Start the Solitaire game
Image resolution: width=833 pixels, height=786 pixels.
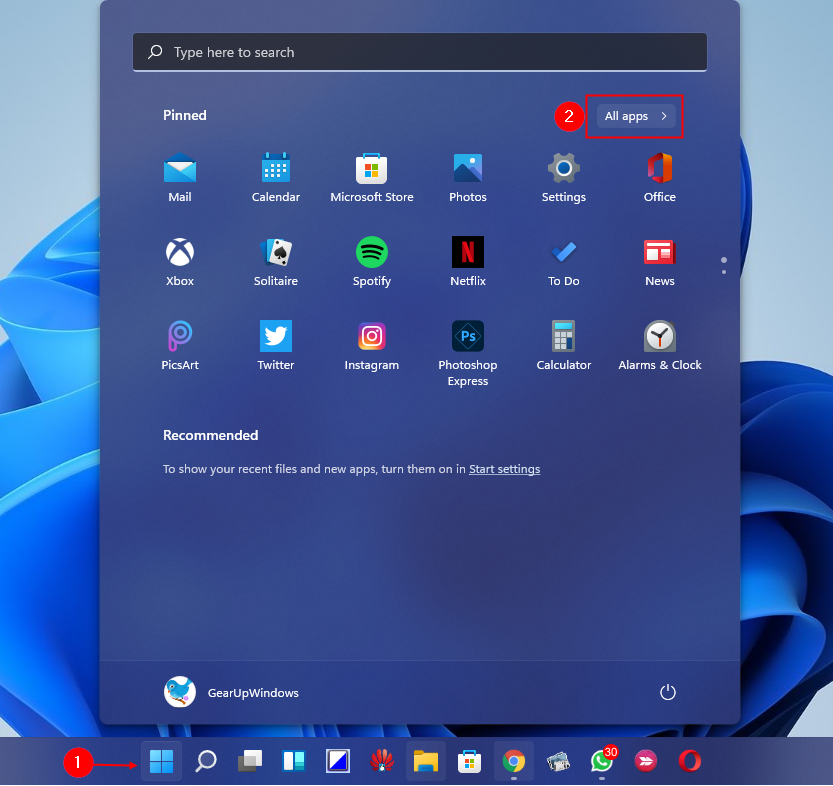pyautogui.click(x=276, y=262)
